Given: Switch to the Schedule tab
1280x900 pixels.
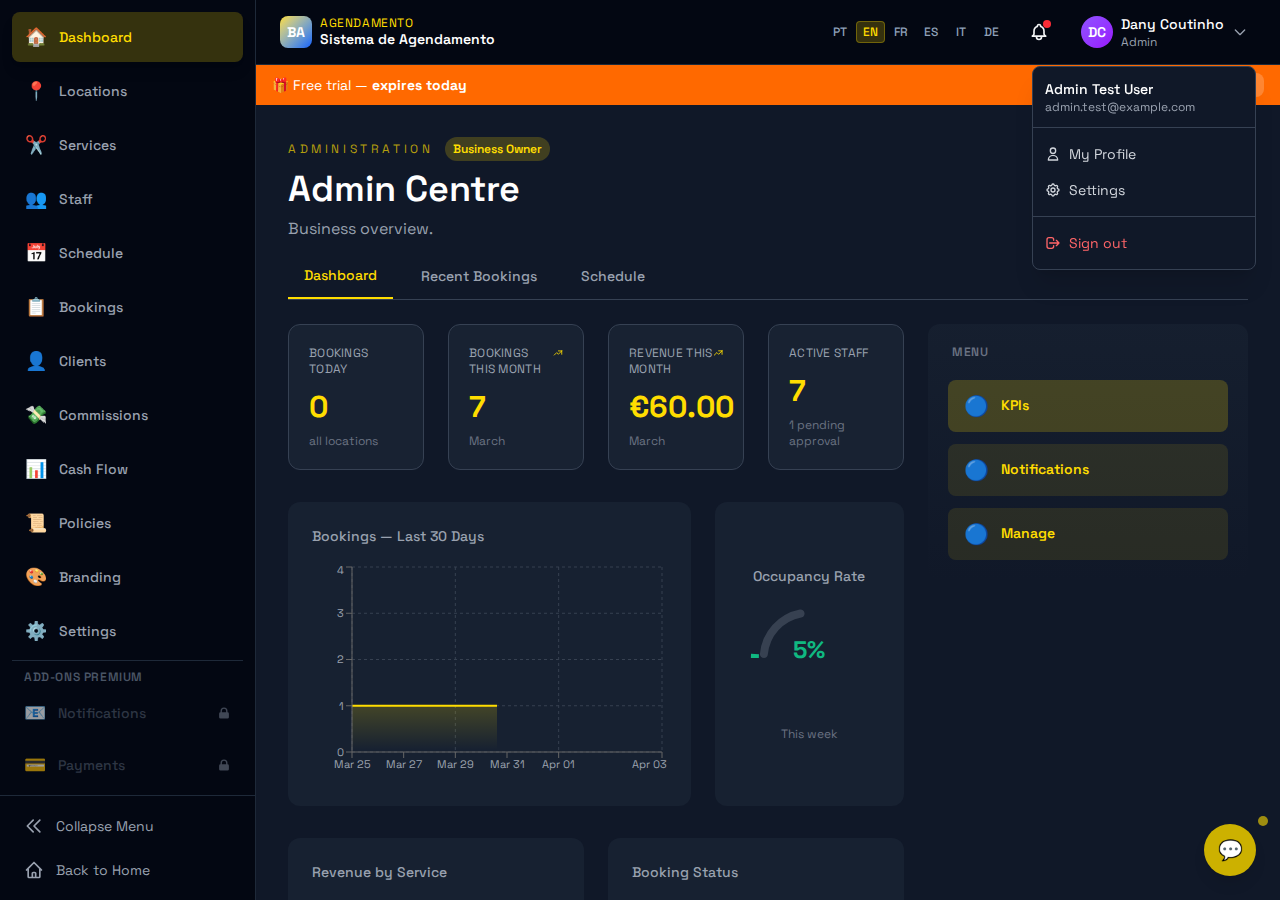Looking at the screenshot, I should pyautogui.click(x=613, y=276).
